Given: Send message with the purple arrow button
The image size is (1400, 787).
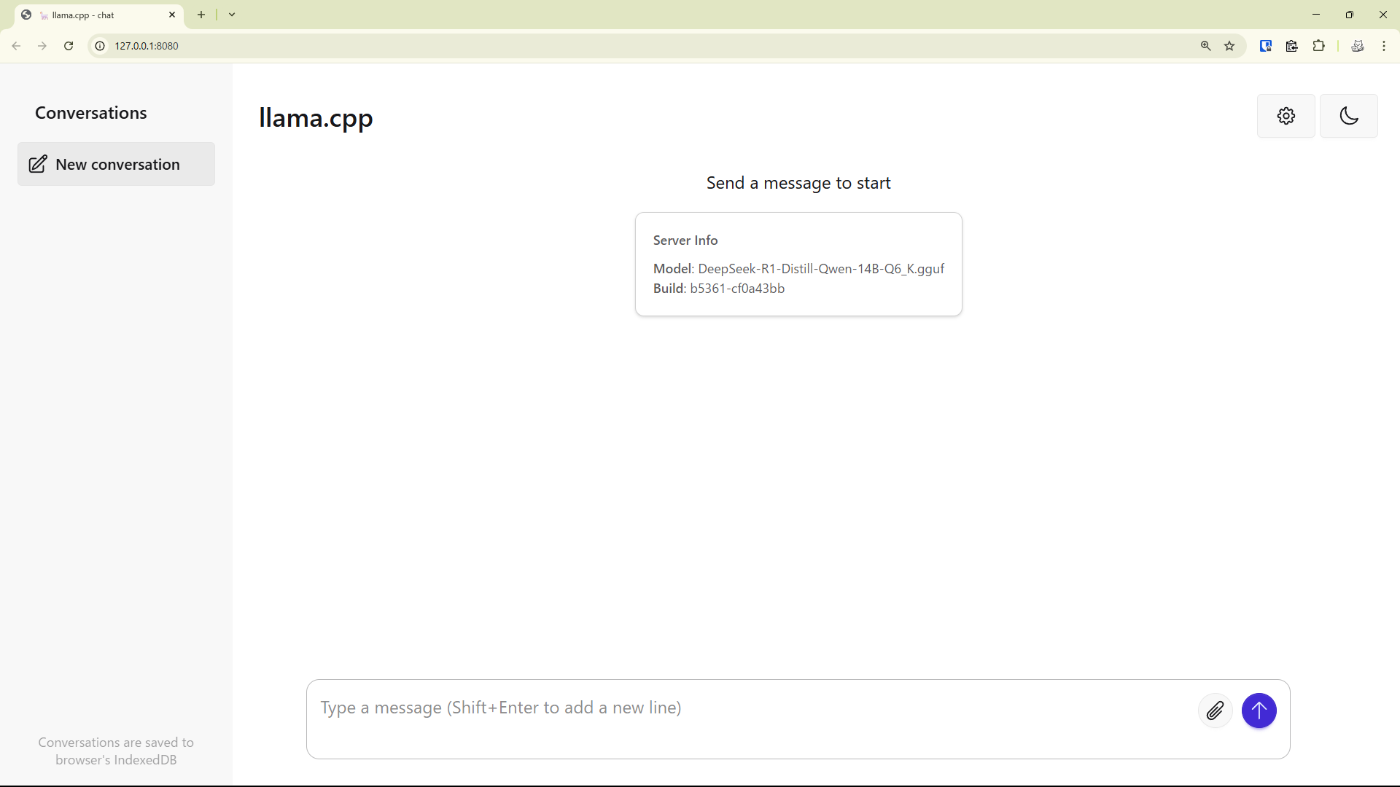Looking at the screenshot, I should pos(1259,711).
